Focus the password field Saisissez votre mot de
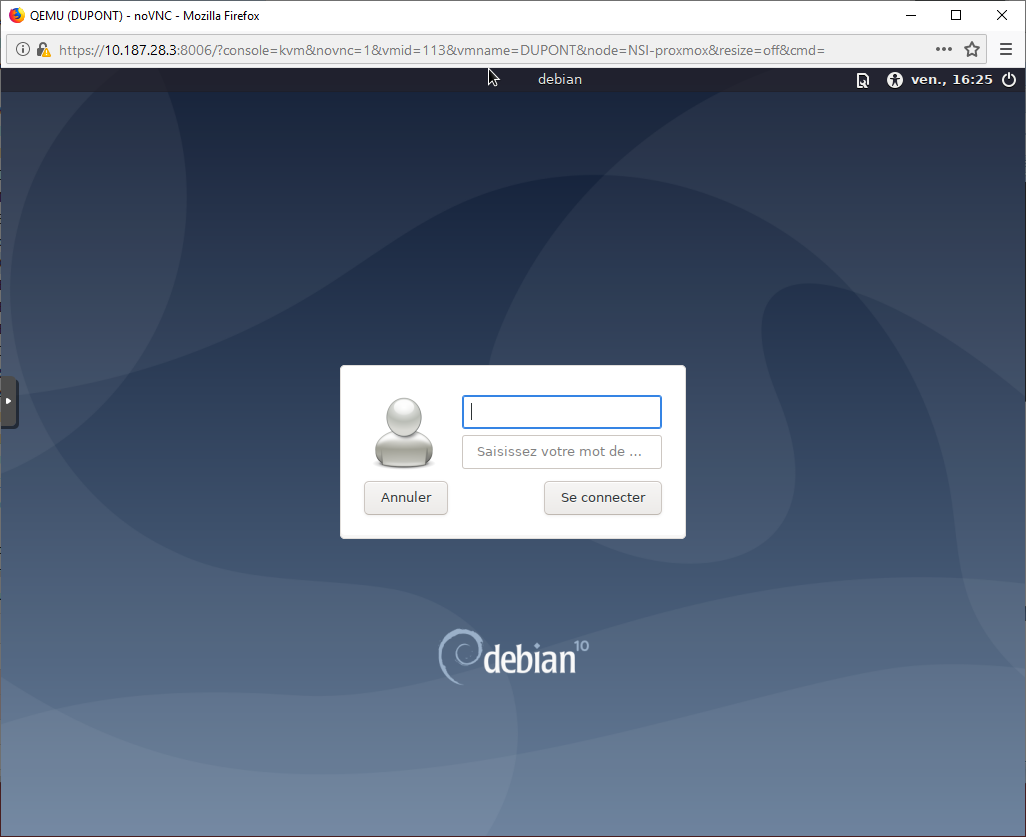The width and height of the screenshot is (1026, 837). click(561, 452)
